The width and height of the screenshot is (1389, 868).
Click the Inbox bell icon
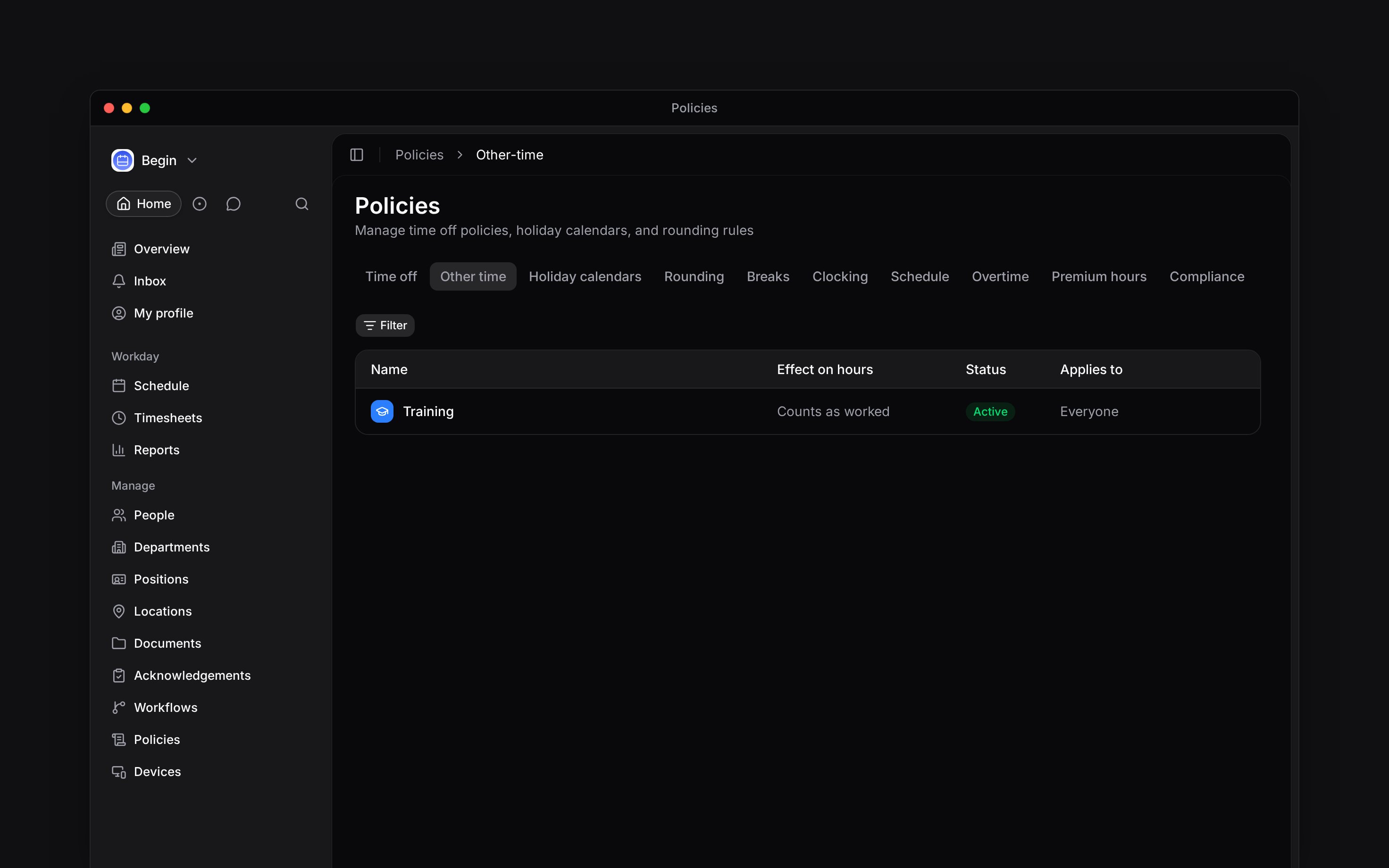point(119,281)
